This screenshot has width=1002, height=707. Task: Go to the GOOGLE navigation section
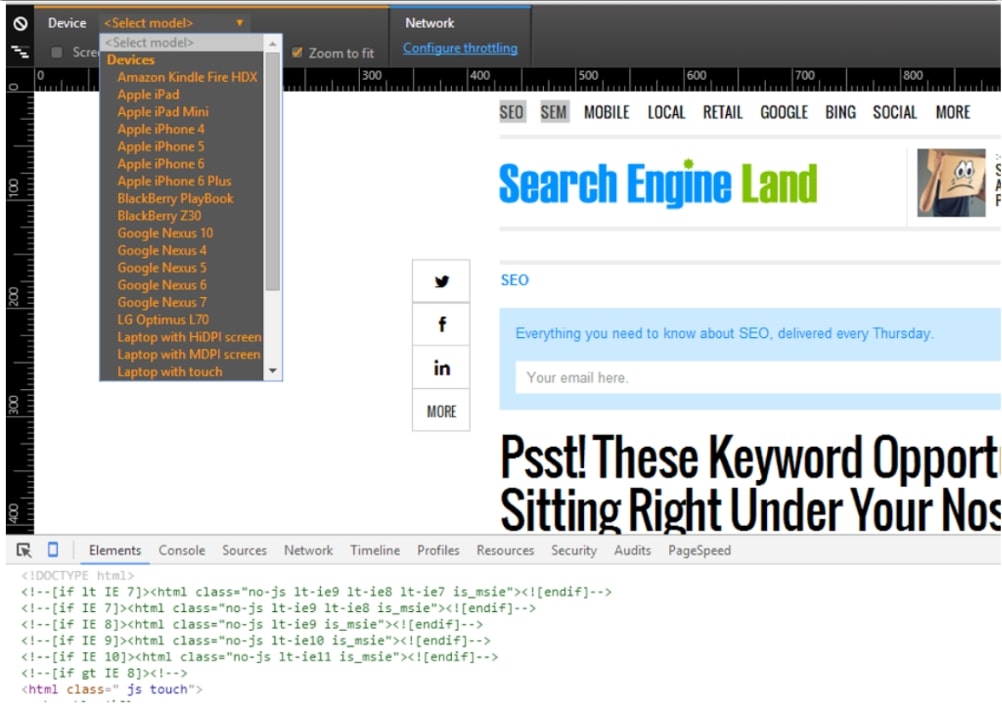(784, 113)
